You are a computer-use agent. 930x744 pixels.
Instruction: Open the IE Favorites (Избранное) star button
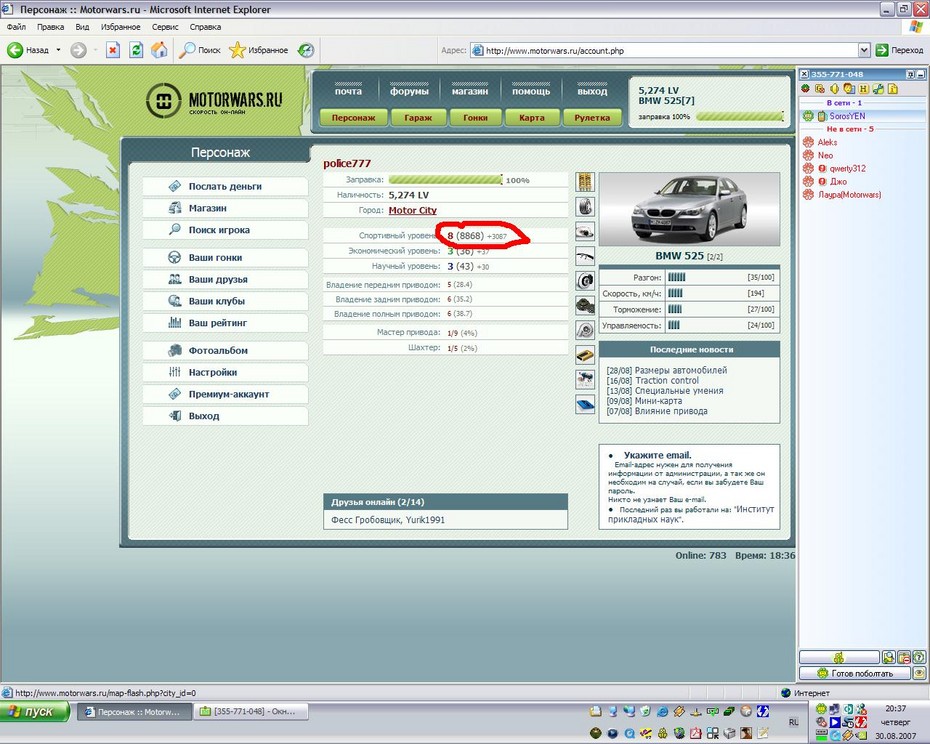(259, 50)
